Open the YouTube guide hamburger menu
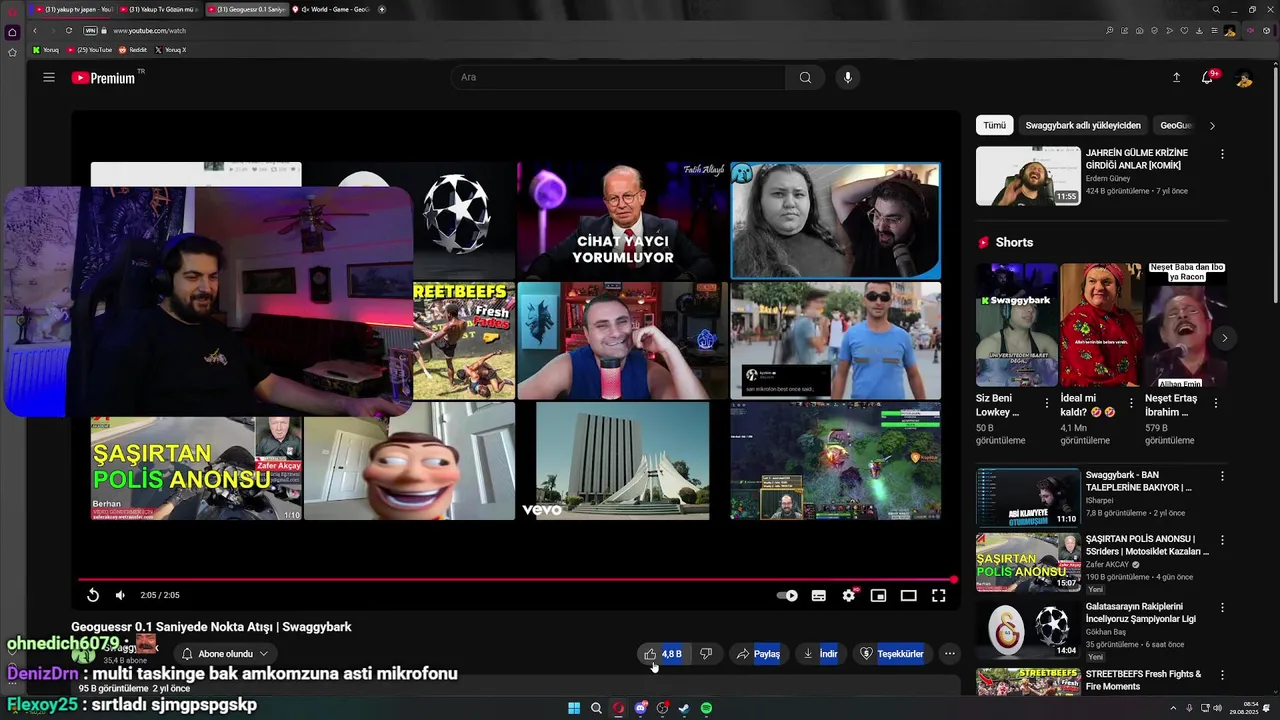The width and height of the screenshot is (1280, 720). coord(49,78)
